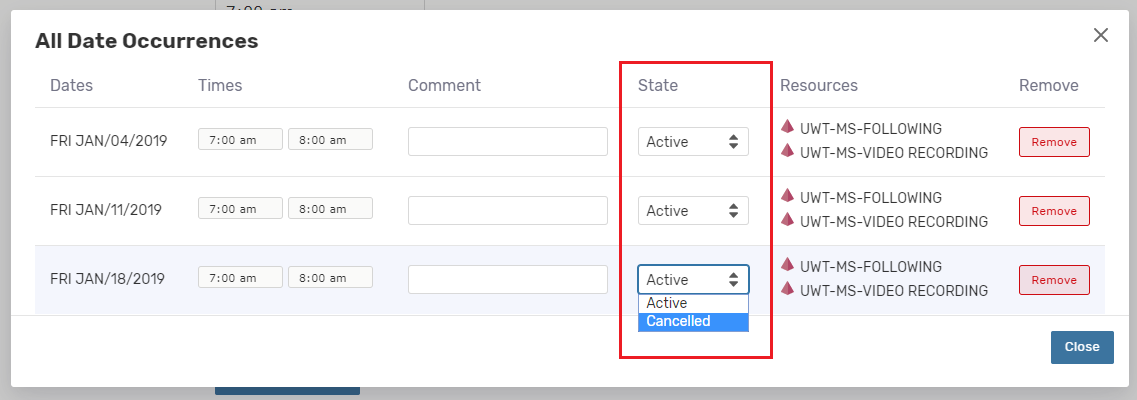Close the All Date Occurrences dialog with X
Screen dimensions: 1137x400
pyautogui.click(x=1101, y=36)
